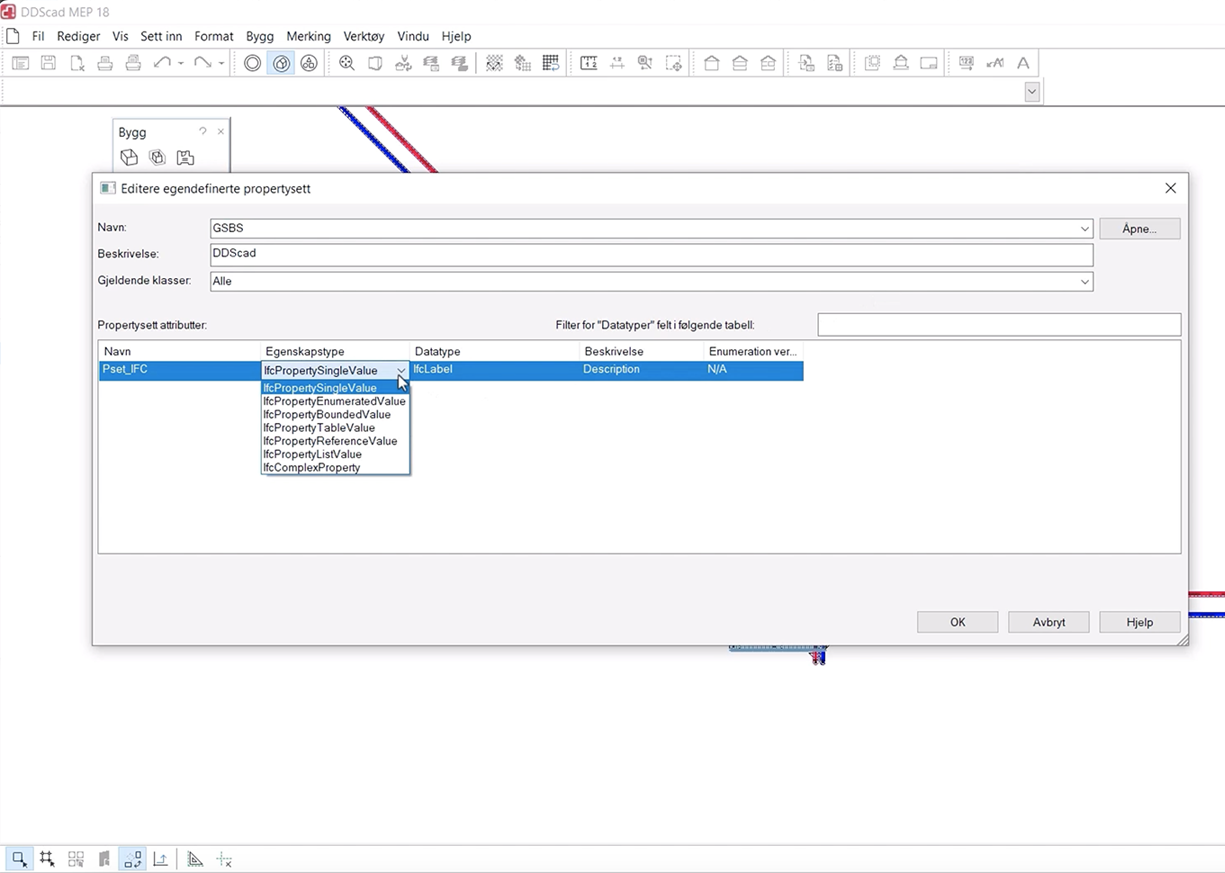This screenshot has height=873, width=1225.
Task: Expand the dropdown arrow on the empty toolbar row
Action: 1032,92
